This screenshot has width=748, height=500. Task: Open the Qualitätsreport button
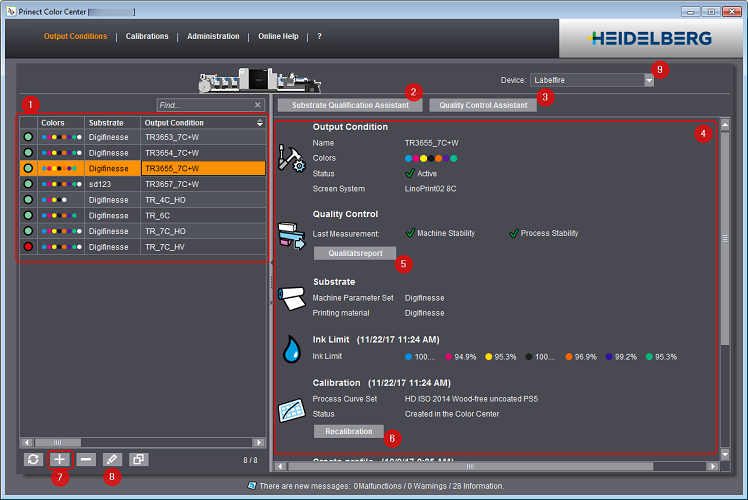point(355,253)
